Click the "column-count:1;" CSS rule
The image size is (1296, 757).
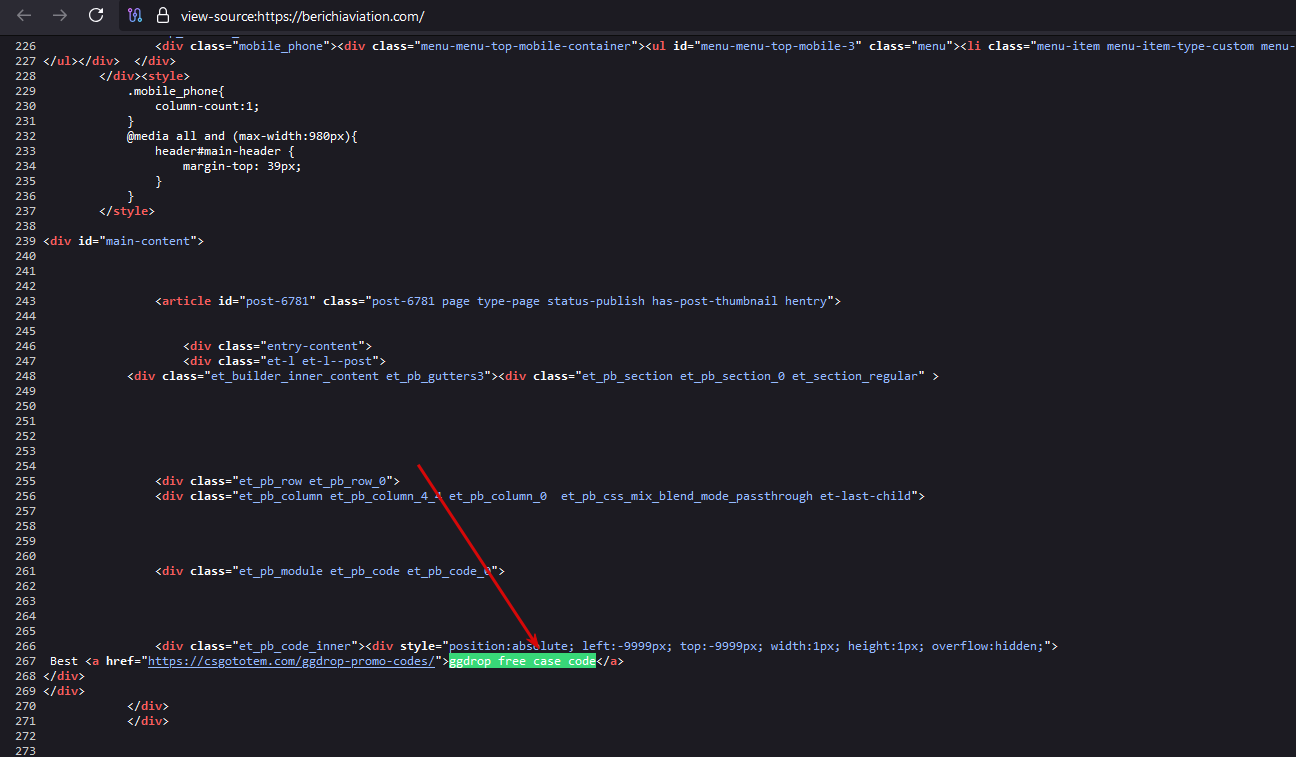[x=207, y=106]
